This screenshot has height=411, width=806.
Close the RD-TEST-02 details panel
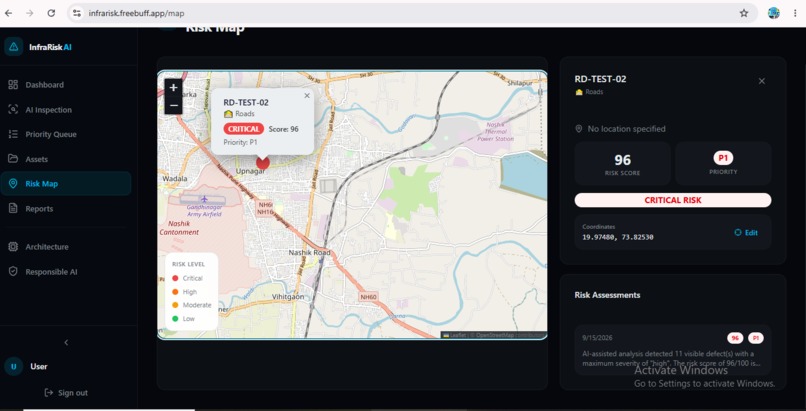tap(762, 81)
